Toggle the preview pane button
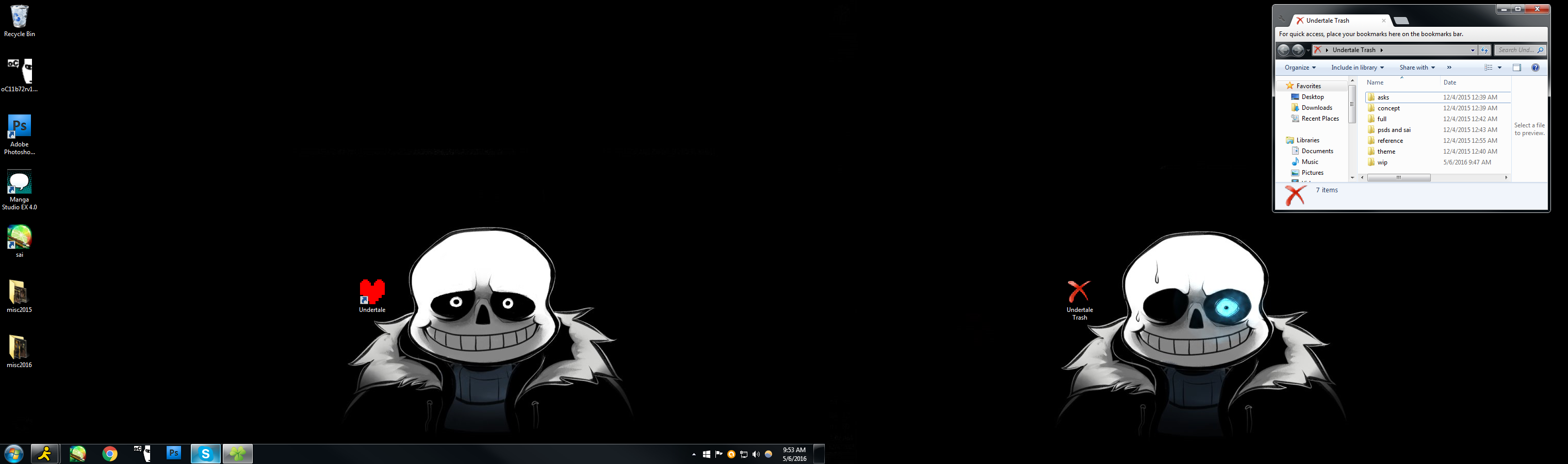 tap(1517, 68)
